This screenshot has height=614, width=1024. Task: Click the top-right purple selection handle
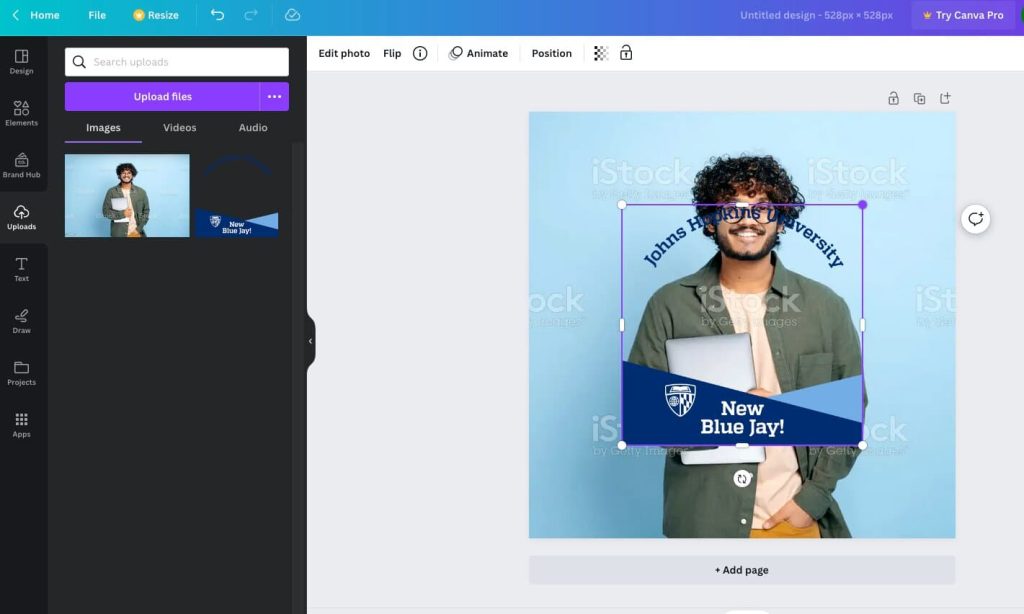click(x=862, y=204)
